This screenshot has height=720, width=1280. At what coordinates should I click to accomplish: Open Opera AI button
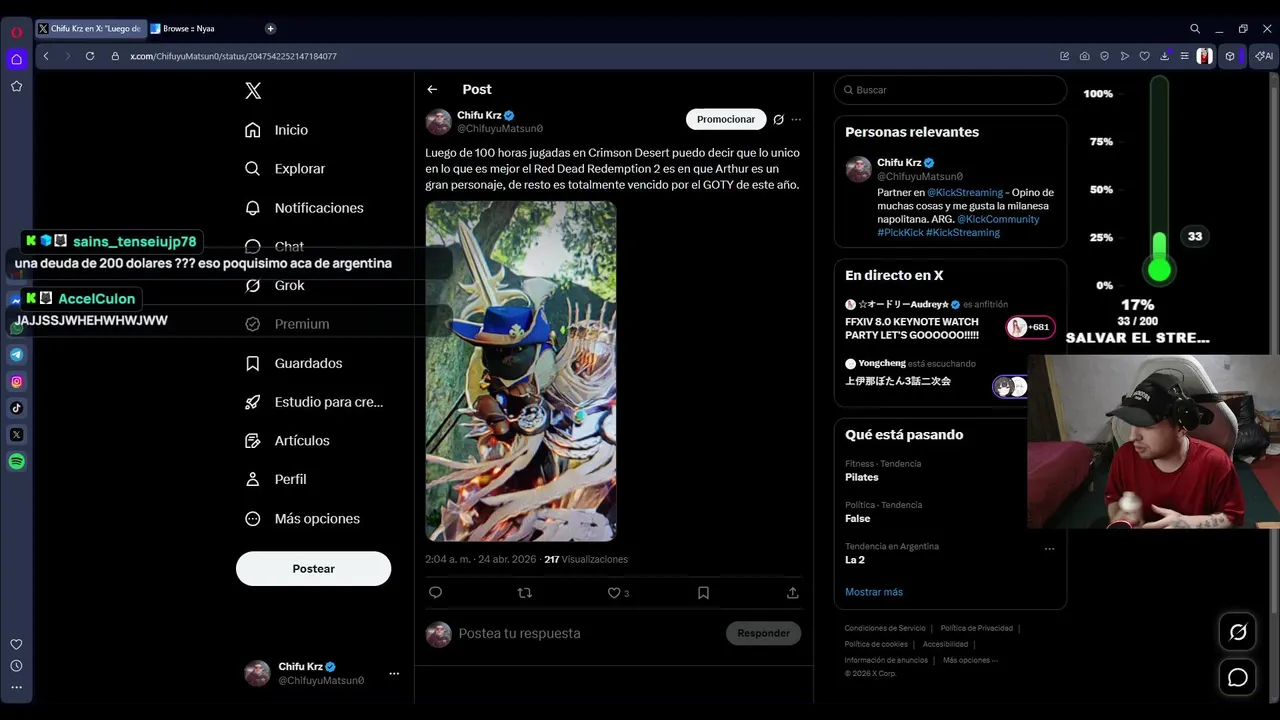(x=1264, y=56)
